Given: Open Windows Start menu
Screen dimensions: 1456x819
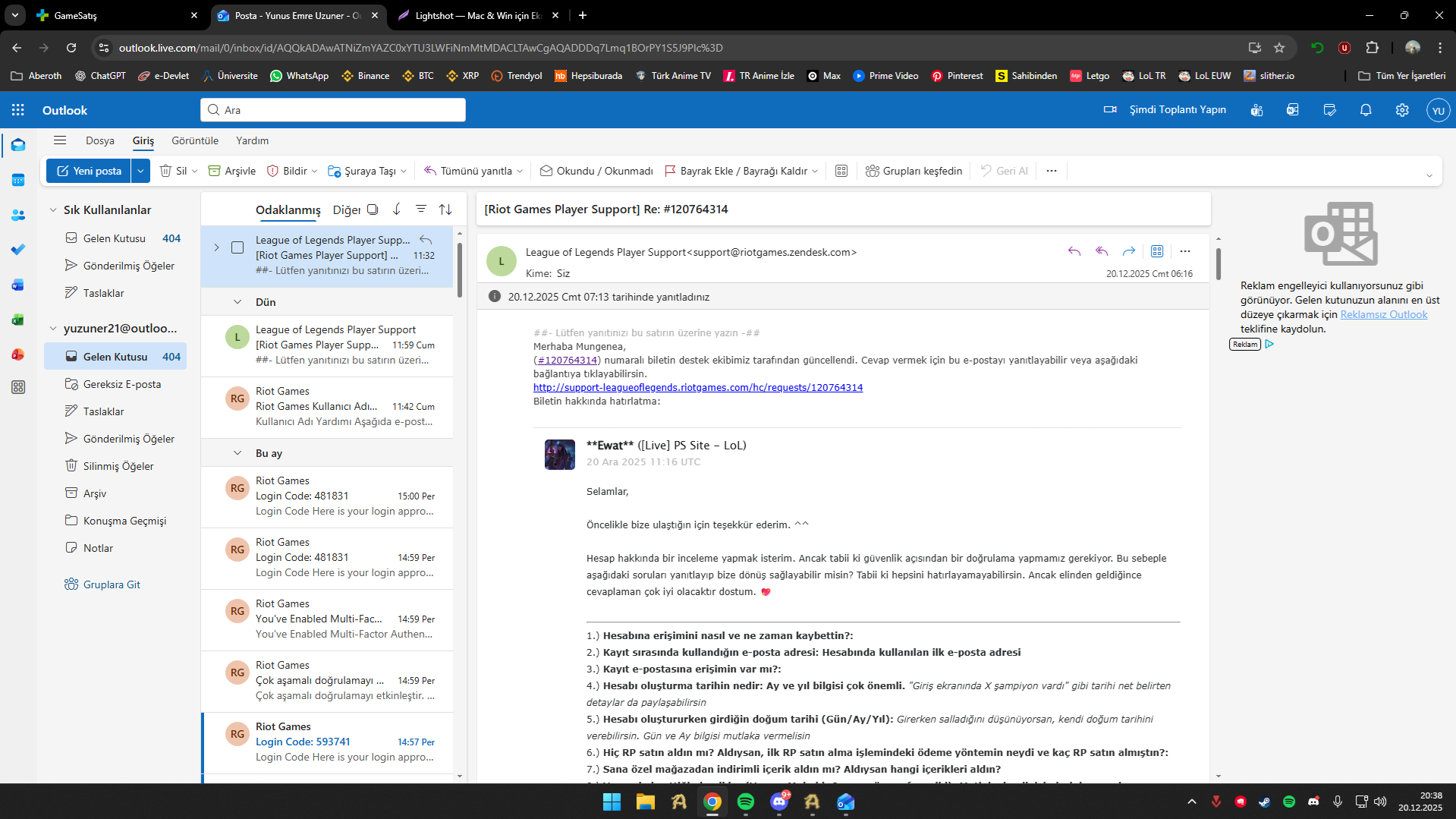Looking at the screenshot, I should [x=612, y=802].
